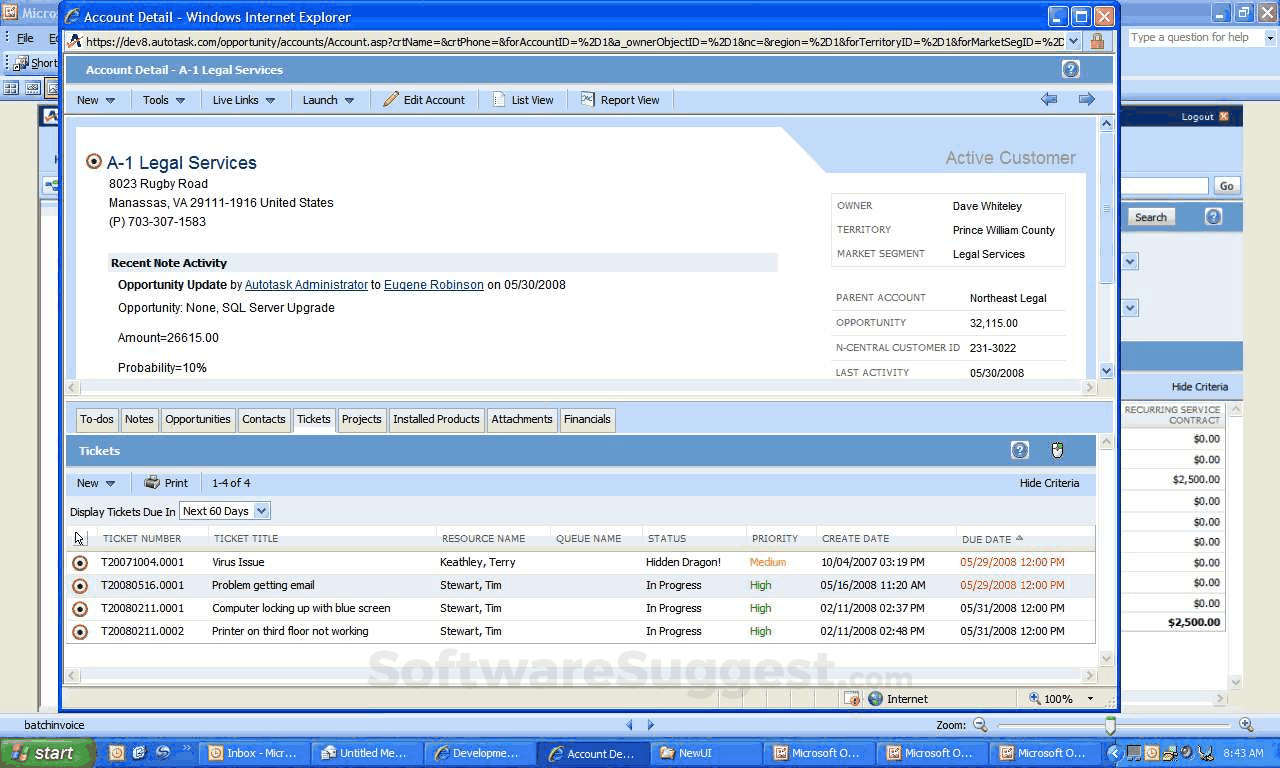Open the Eugene Robinson link in Recent Note Activity
The height and width of the screenshot is (768, 1280).
[x=433, y=285]
